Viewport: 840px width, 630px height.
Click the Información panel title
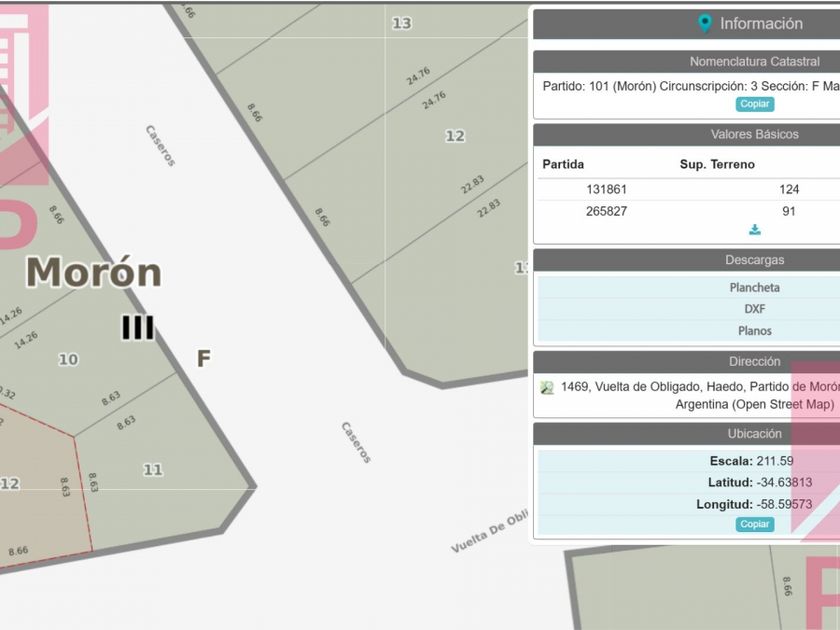pos(761,24)
